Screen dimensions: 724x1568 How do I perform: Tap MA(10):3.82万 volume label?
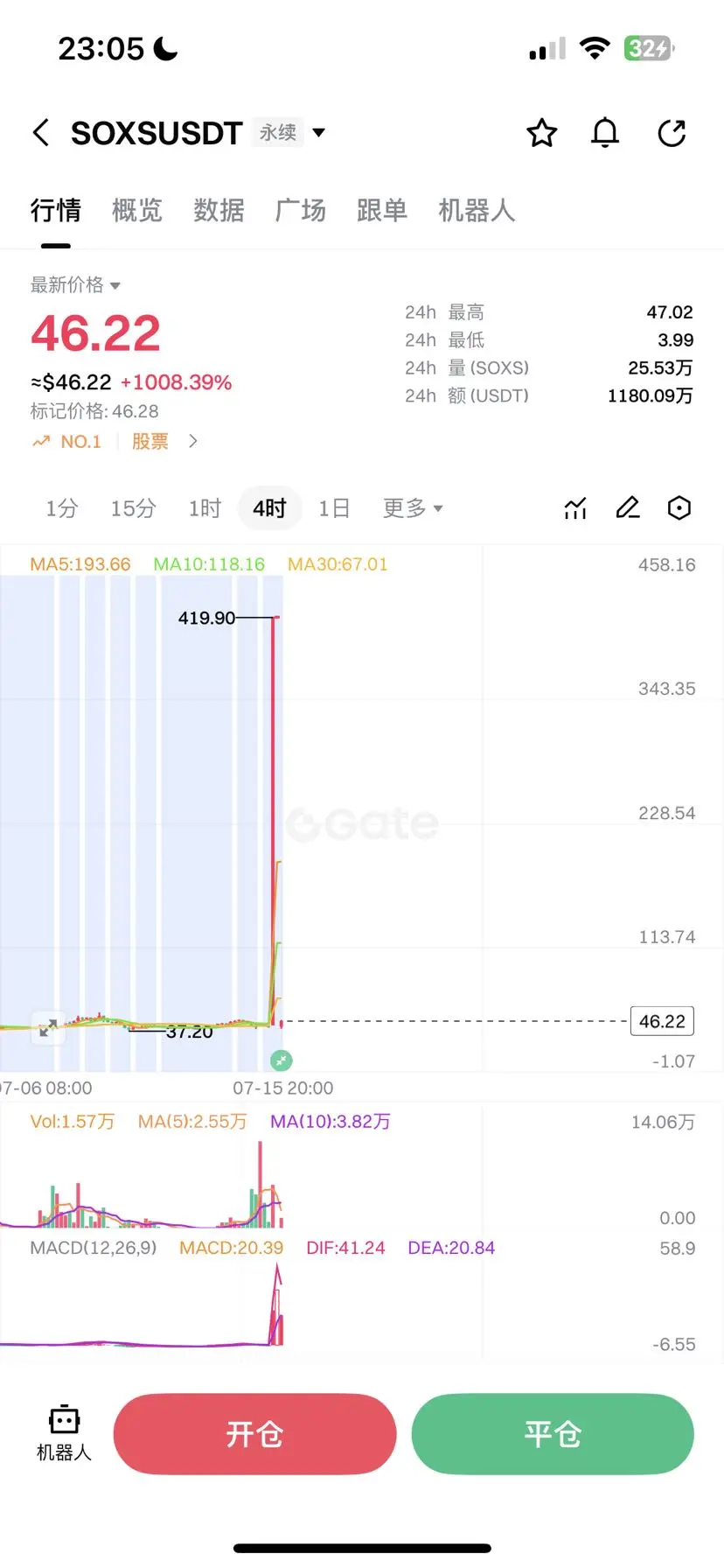[x=331, y=1122]
